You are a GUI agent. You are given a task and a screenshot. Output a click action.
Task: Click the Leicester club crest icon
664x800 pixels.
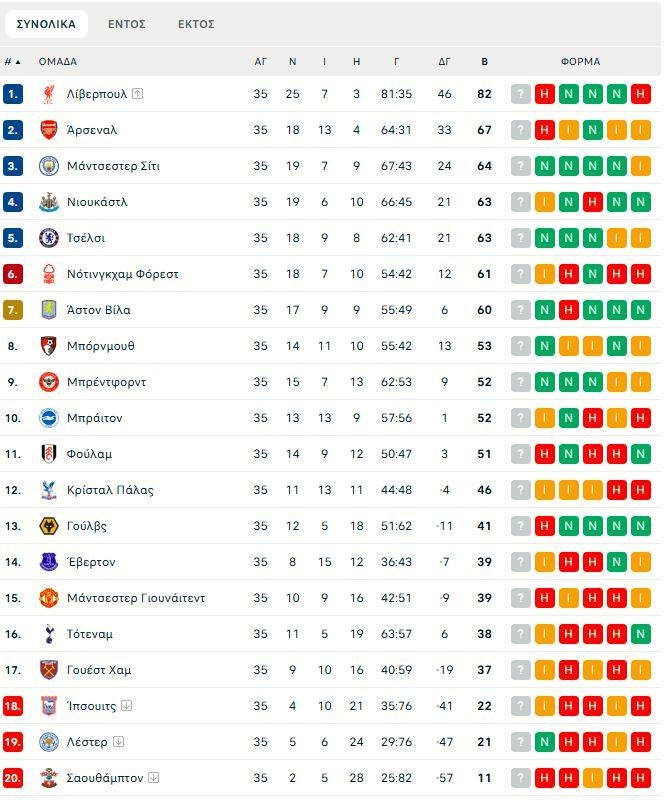48,742
